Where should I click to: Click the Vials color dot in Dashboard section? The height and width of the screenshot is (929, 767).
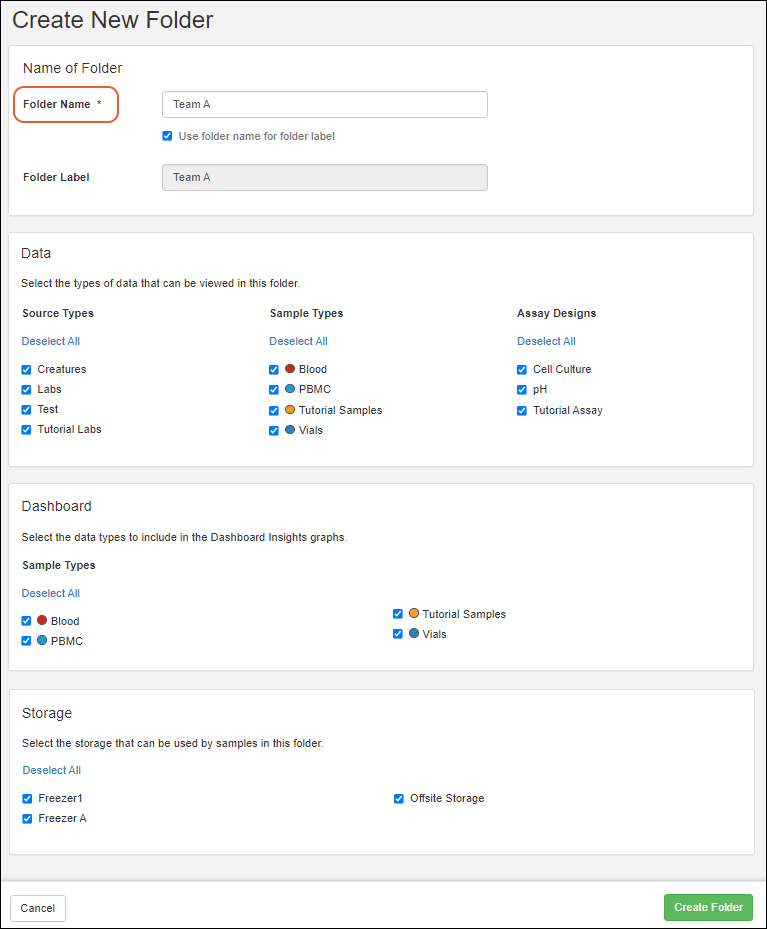(x=413, y=634)
